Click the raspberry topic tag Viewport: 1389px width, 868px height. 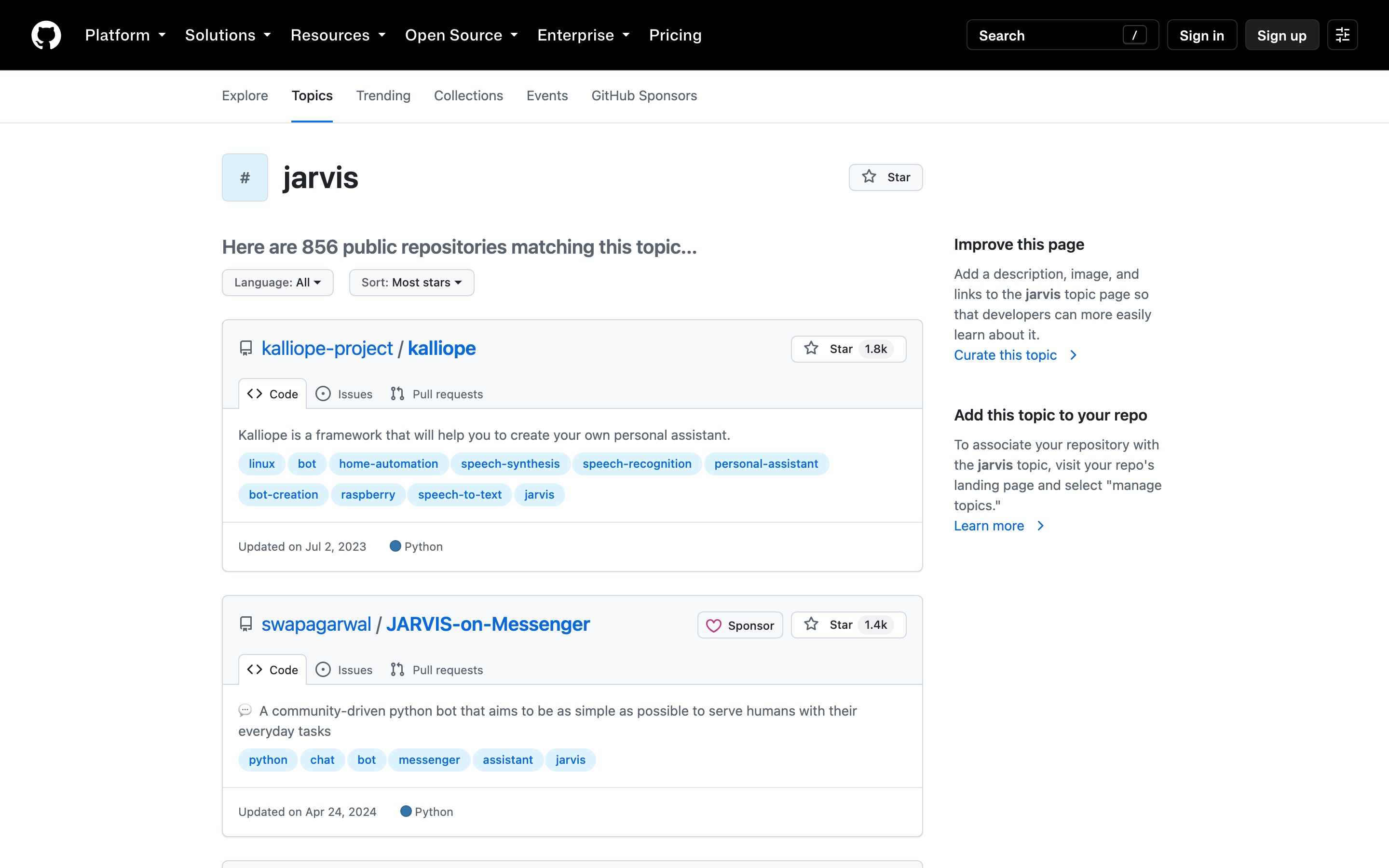pos(368,495)
